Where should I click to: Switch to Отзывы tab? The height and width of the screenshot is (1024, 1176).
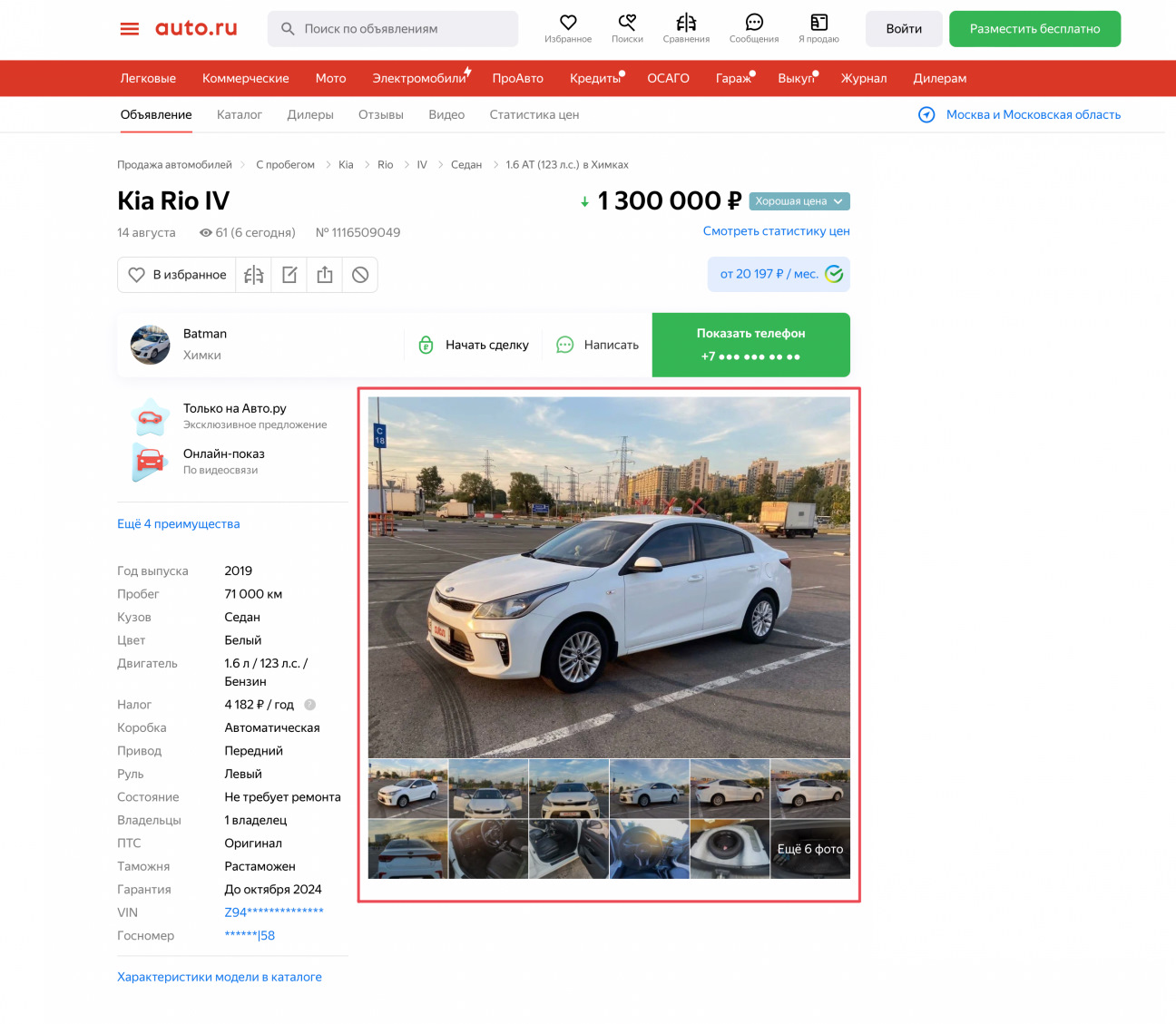[381, 114]
